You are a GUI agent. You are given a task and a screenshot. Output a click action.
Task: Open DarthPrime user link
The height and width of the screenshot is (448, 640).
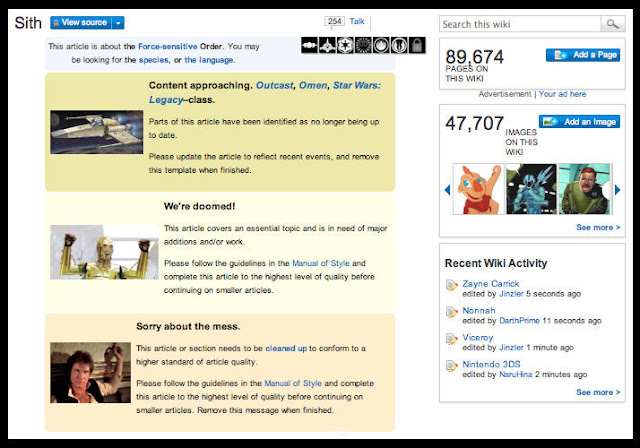click(x=519, y=321)
